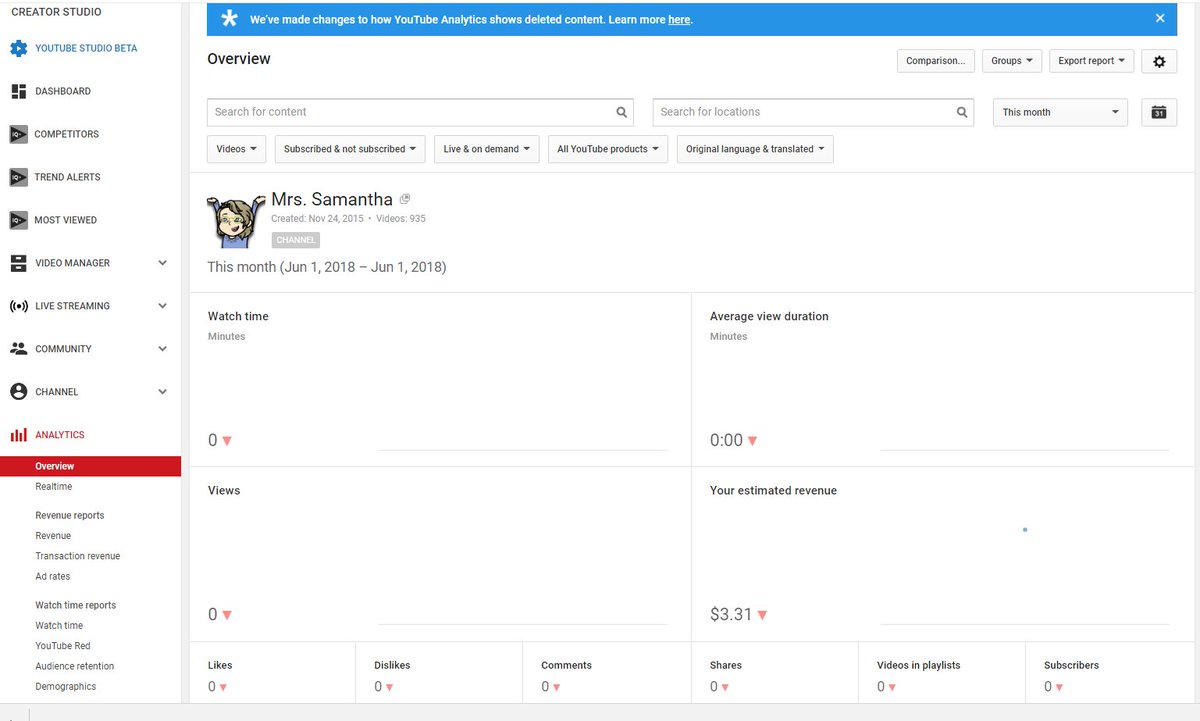Click the Mrs. Samantha channel avatar
The image size is (1200, 721).
click(x=235, y=220)
